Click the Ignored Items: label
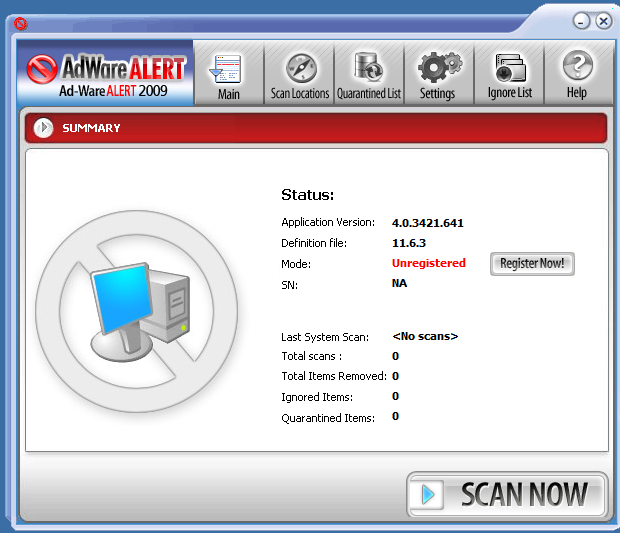Viewport: 620px width, 533px height. click(317, 397)
